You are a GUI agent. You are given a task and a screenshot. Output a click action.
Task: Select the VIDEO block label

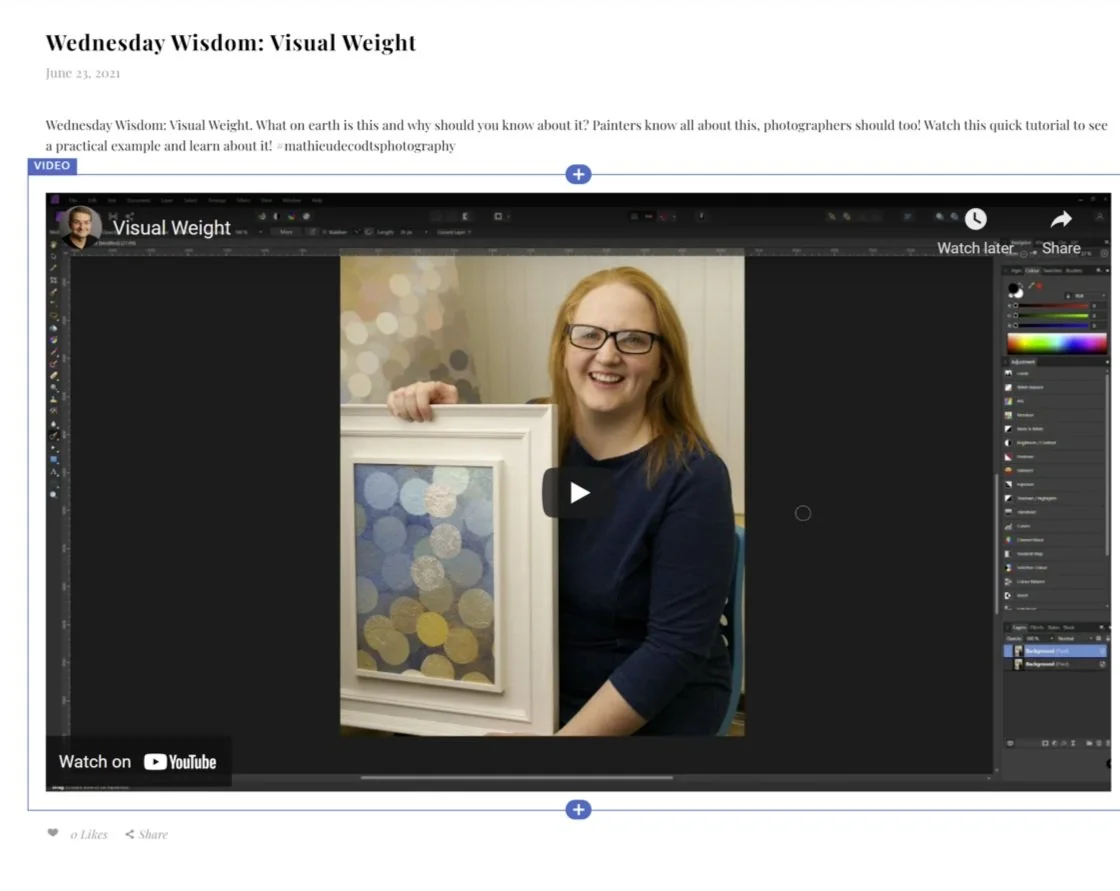pos(52,166)
